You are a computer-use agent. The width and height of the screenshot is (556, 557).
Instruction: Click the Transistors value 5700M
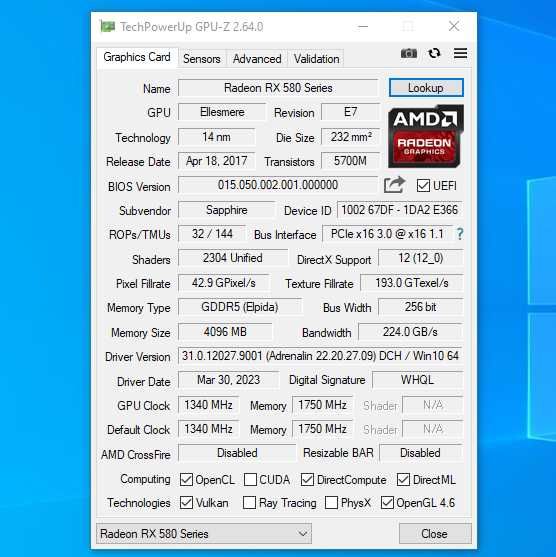point(350,161)
